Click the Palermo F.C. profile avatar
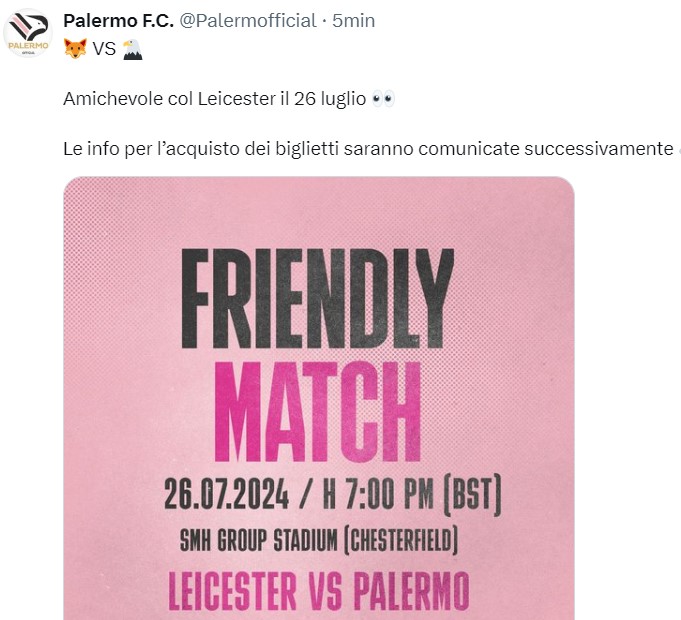Screen dimensions: 681x620 tap(27, 32)
